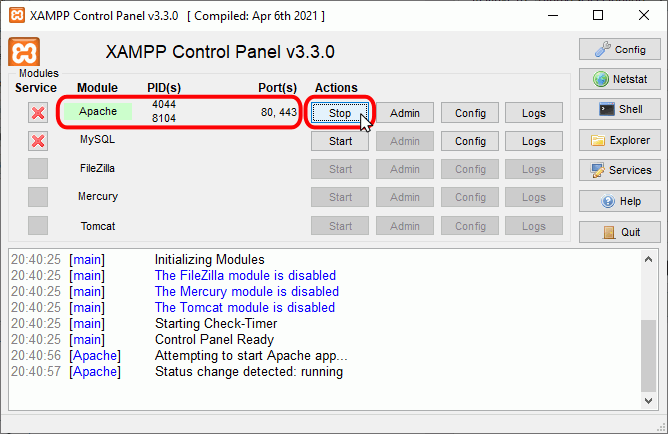Click Apache PID 4044 value
Screen dimensions: 668x434
[164, 104]
